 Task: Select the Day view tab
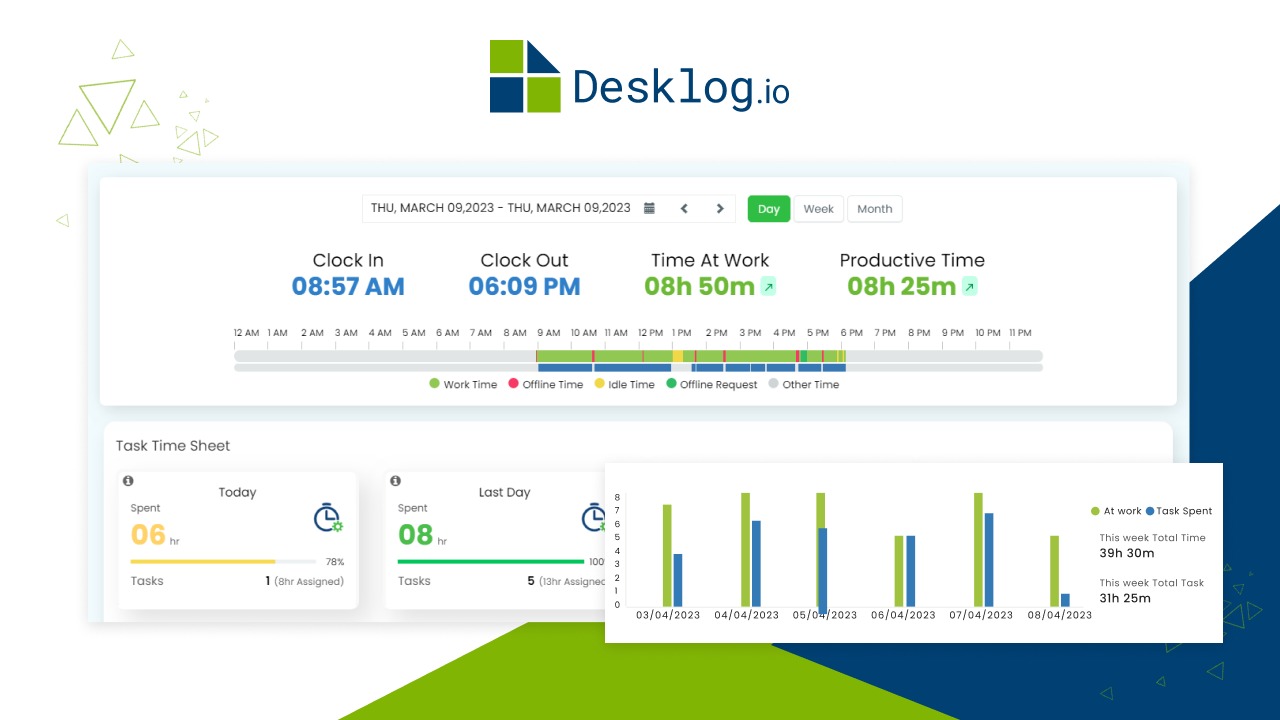(769, 209)
